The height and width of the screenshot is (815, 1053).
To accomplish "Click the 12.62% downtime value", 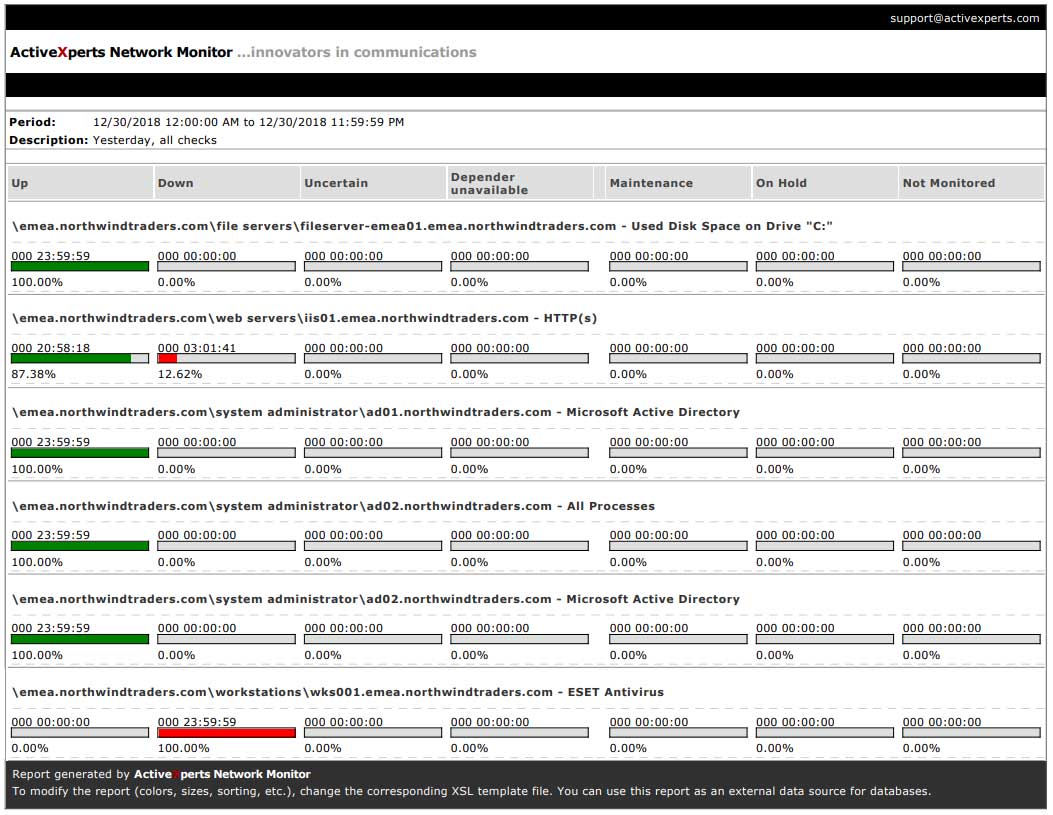I will 179,374.
